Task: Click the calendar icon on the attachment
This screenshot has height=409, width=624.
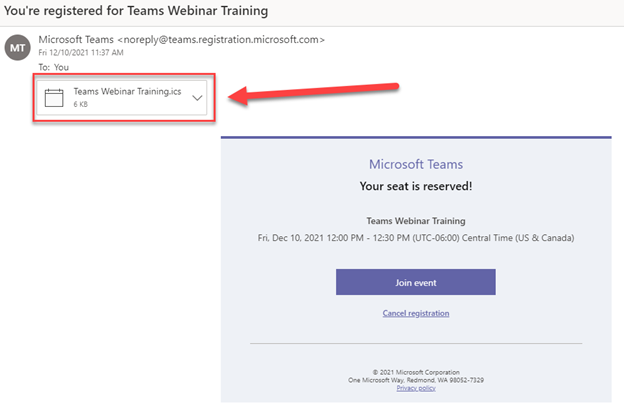Action: (54, 97)
